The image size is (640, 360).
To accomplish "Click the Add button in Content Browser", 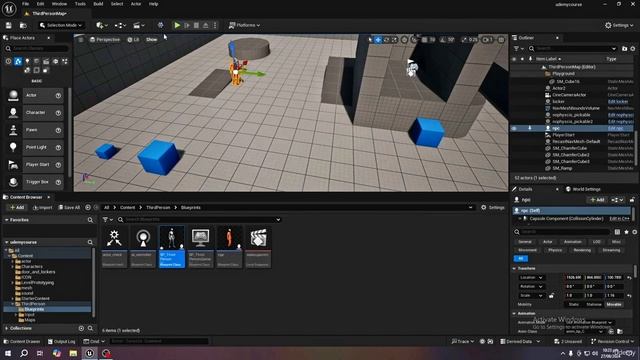I will coord(17,208).
